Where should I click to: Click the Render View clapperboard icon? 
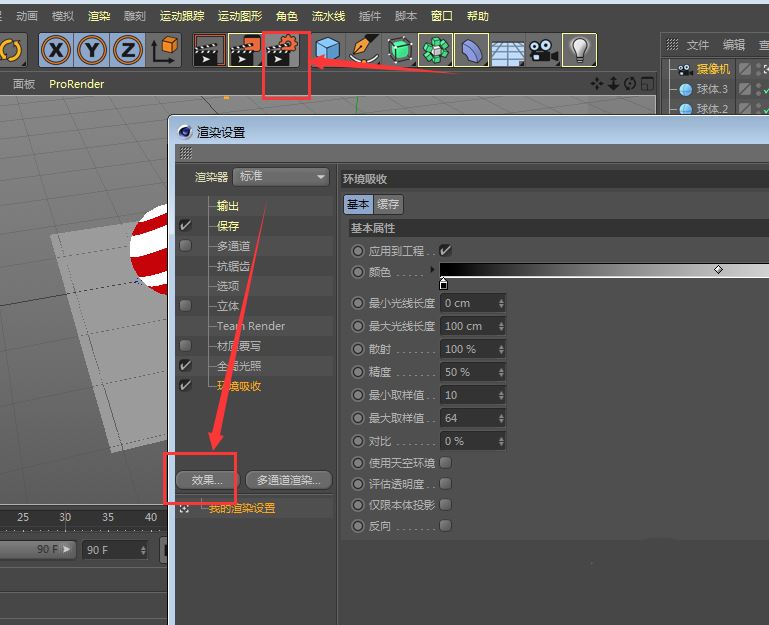click(x=209, y=49)
